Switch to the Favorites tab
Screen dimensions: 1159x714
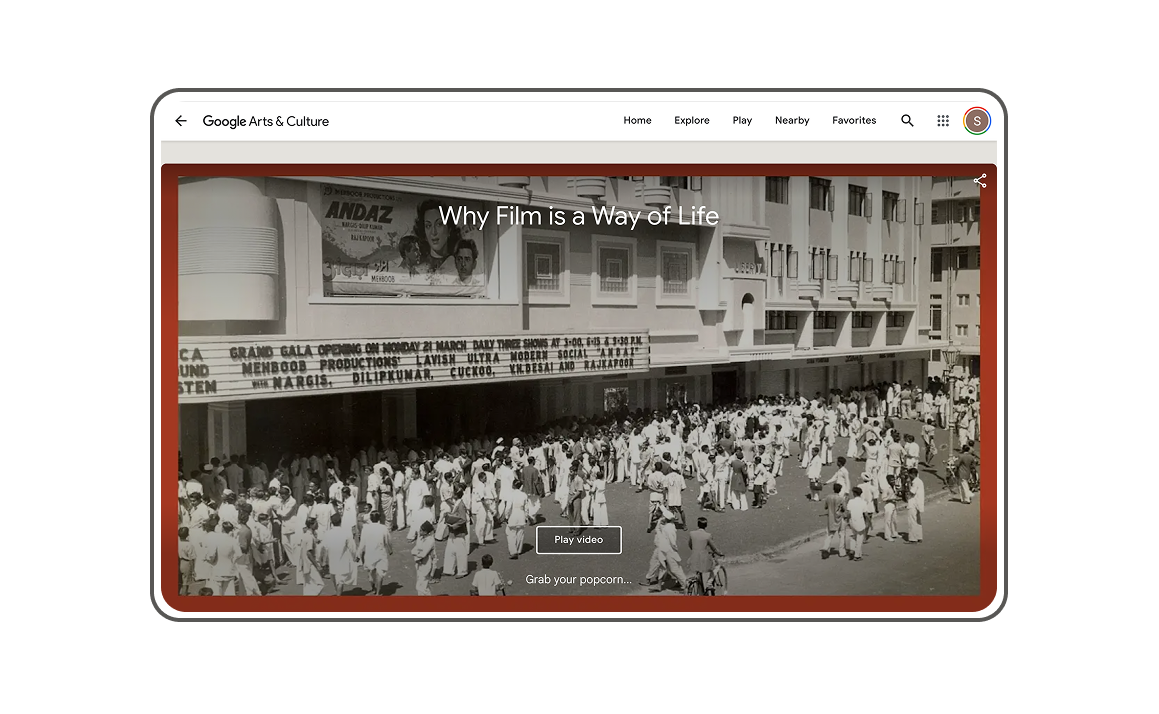(x=853, y=121)
